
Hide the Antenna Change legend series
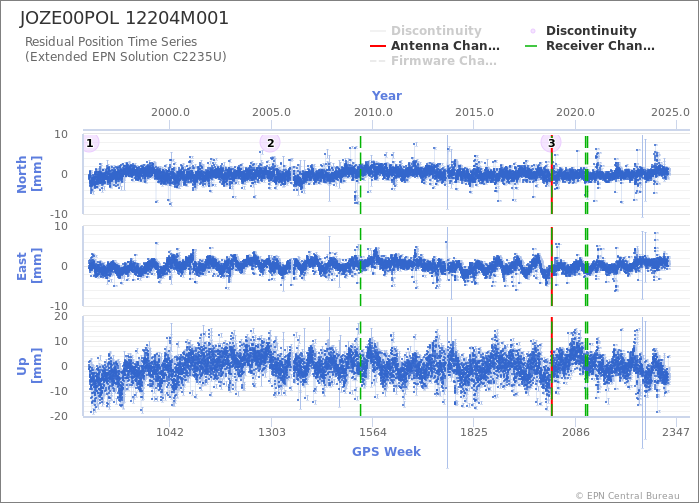click(435, 46)
